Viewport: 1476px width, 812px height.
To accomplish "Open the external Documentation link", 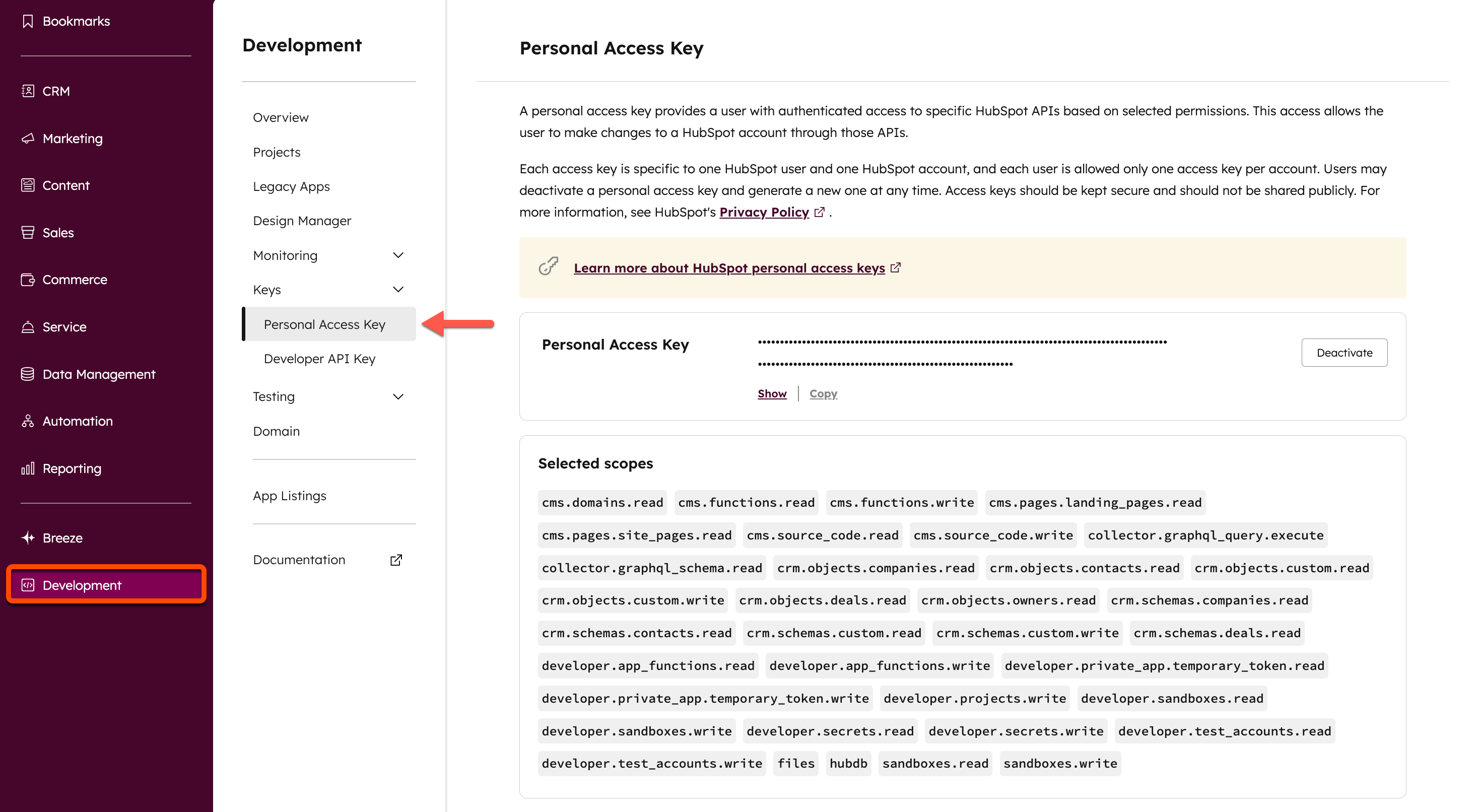I will coord(299,559).
